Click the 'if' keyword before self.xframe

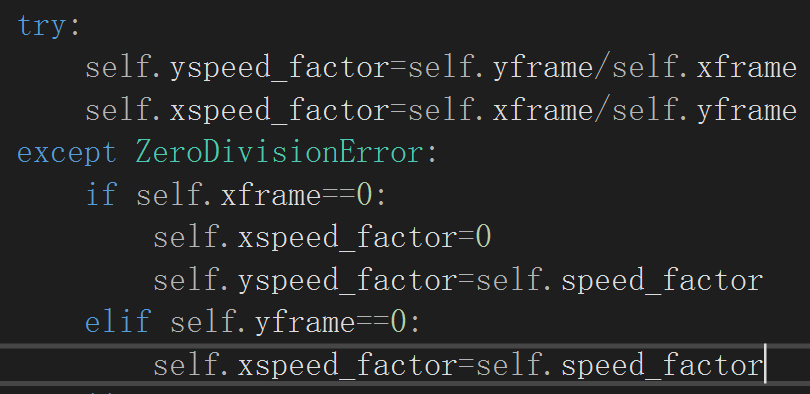(101, 195)
